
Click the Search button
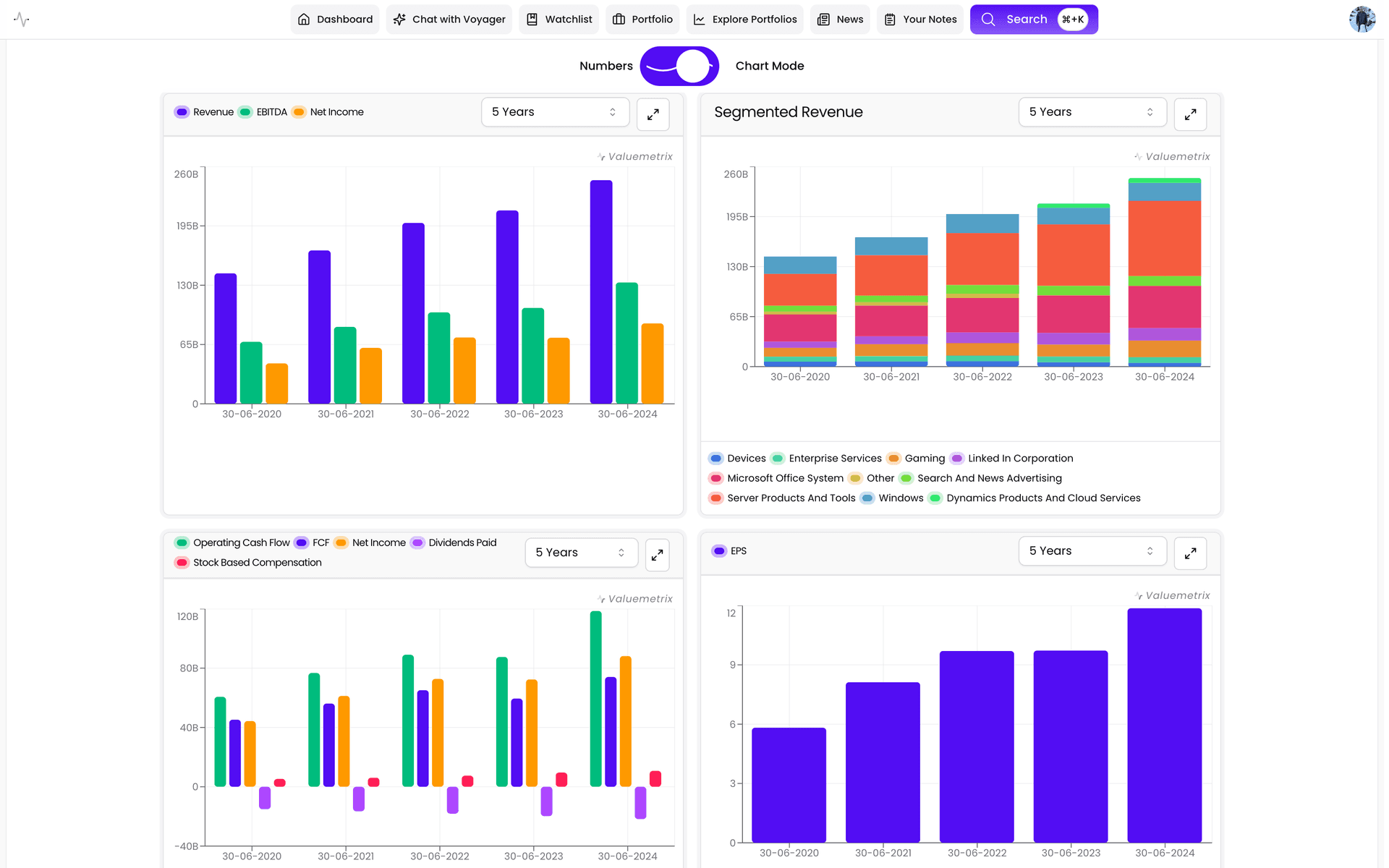pos(1034,20)
